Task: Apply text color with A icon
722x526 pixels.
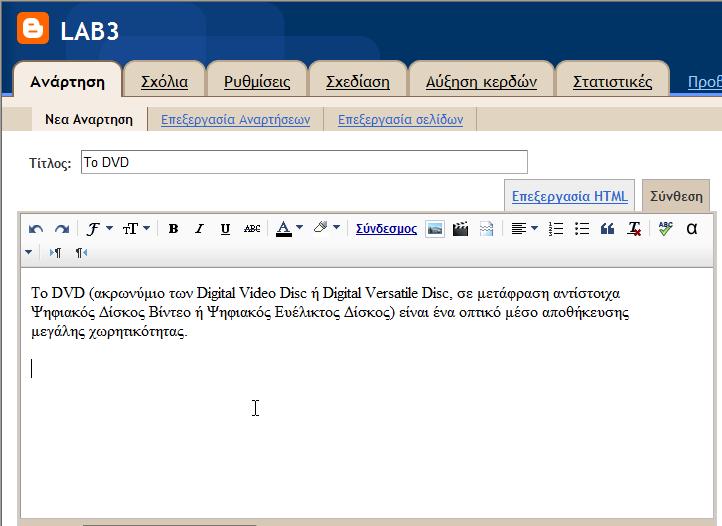Action: [x=284, y=229]
